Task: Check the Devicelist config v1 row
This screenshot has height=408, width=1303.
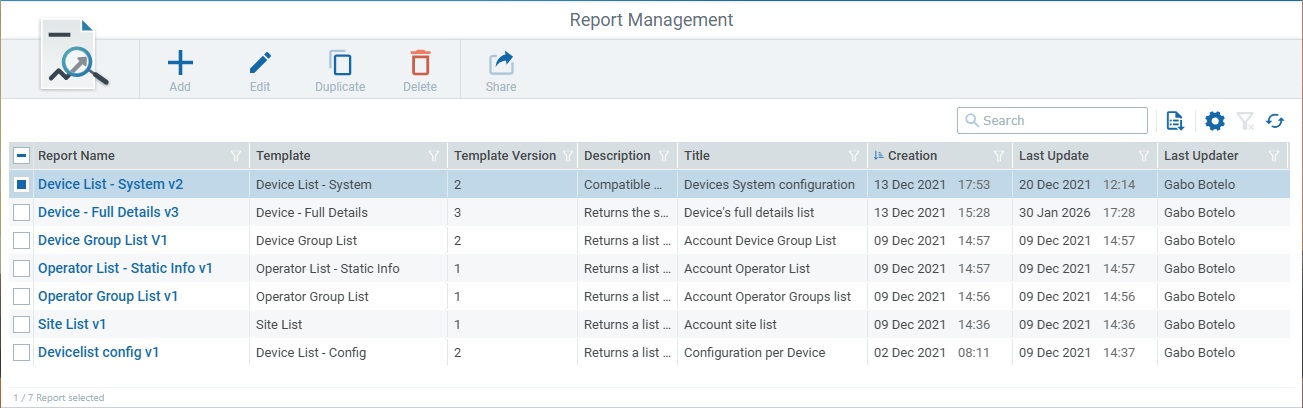Action: (x=21, y=352)
